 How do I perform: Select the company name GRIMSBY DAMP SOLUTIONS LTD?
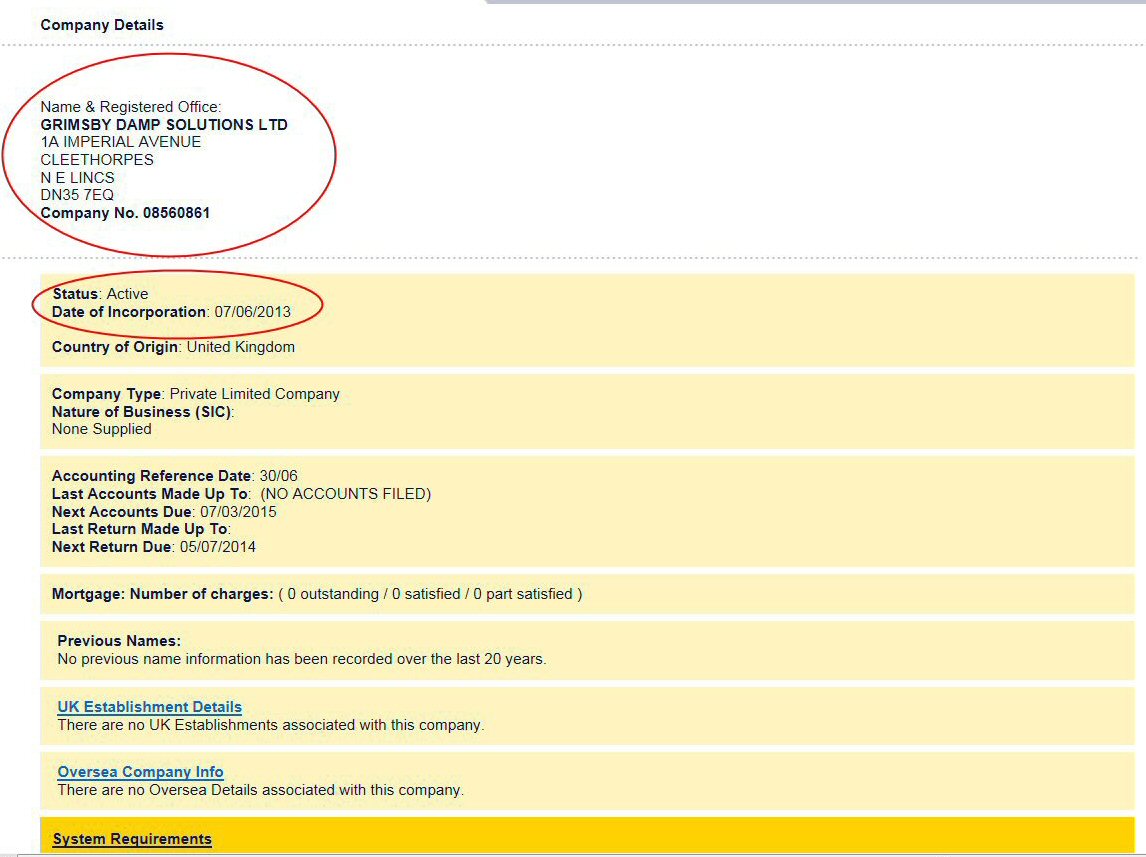(x=164, y=125)
